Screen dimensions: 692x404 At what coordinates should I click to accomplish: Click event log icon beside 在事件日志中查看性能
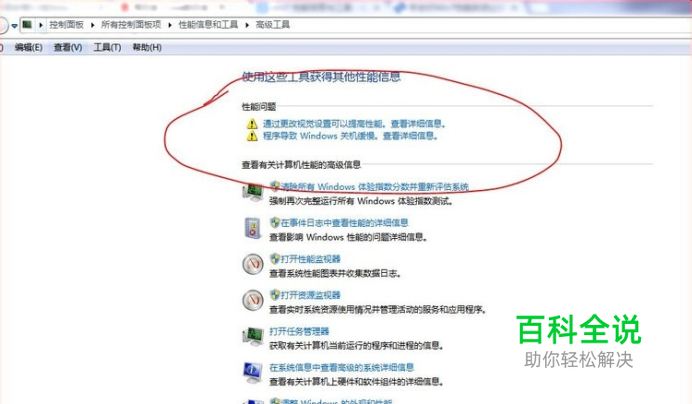(x=253, y=228)
